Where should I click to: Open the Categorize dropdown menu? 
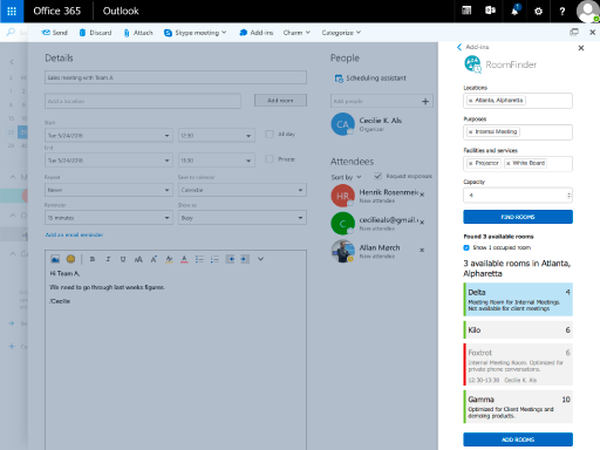pos(341,33)
